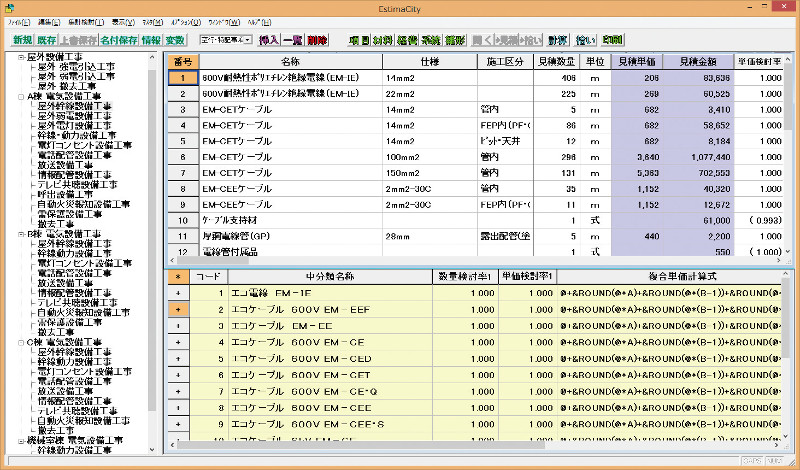Select row number 1 header cell
800x470 pixels.
[183, 78]
